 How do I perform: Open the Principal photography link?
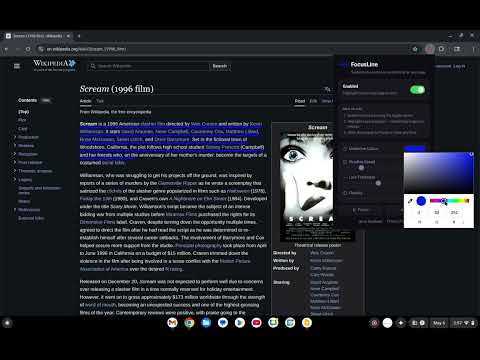[198, 245]
